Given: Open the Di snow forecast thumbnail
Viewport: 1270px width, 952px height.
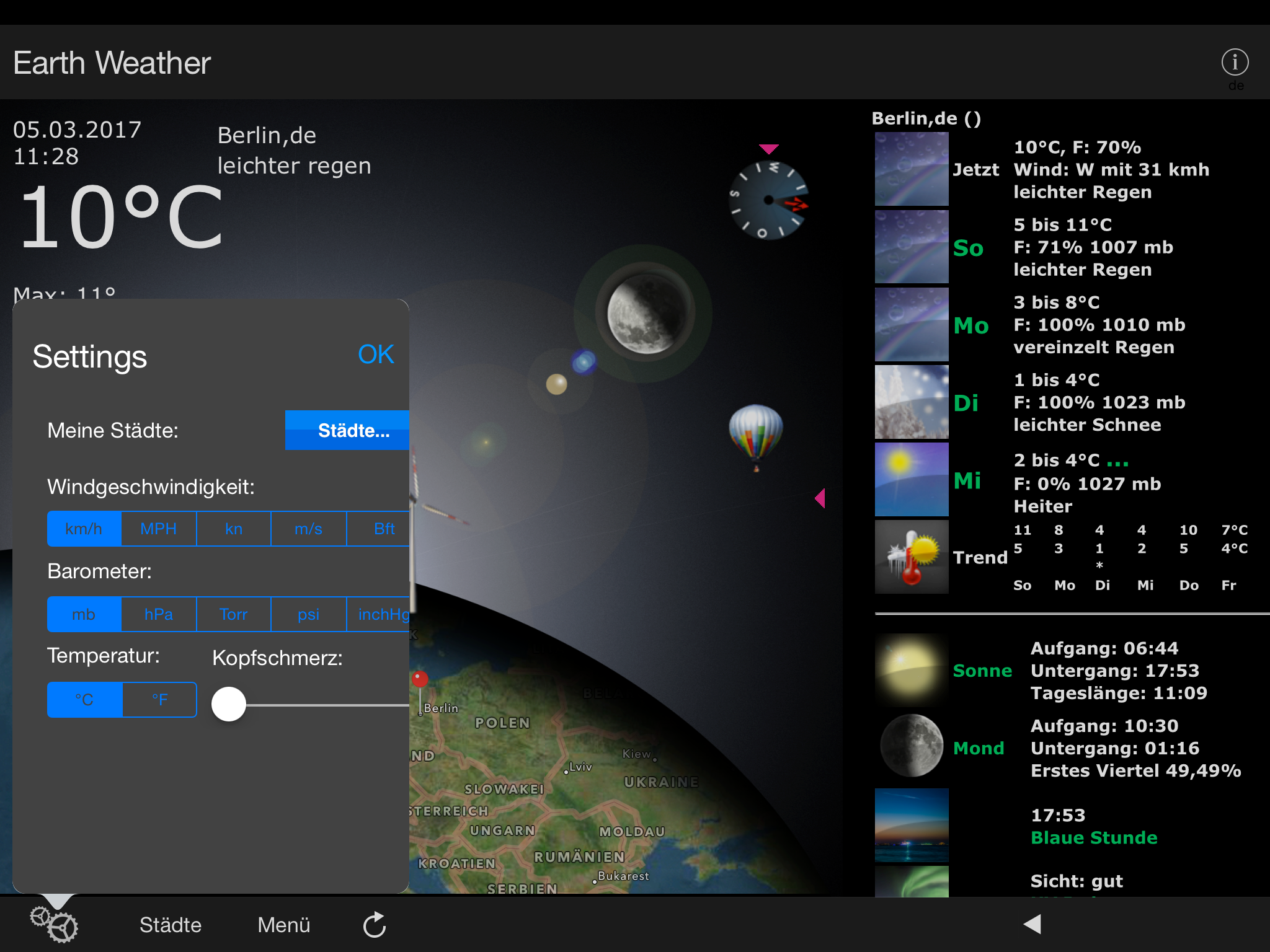Looking at the screenshot, I should [912, 402].
